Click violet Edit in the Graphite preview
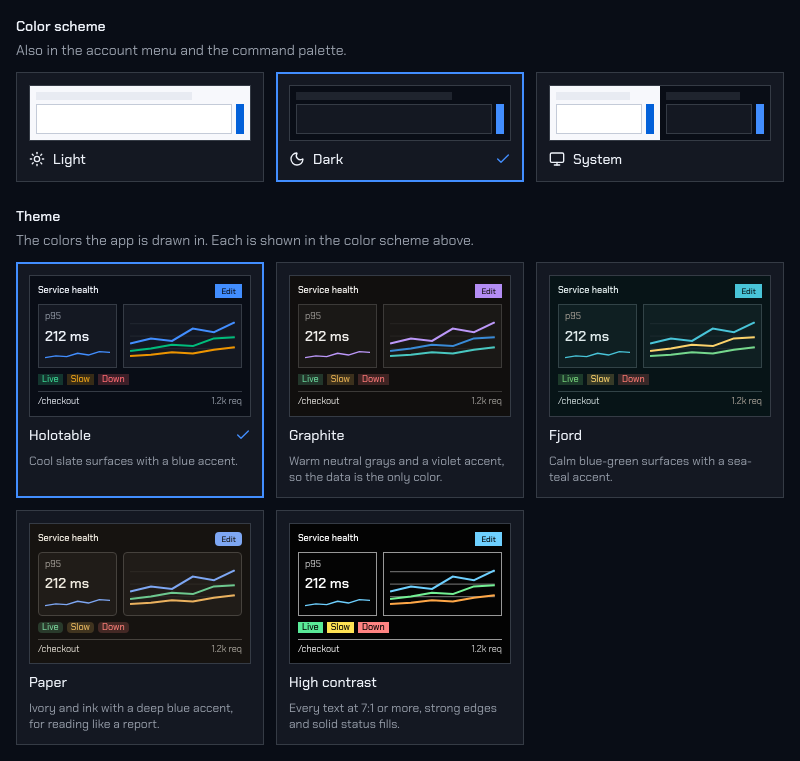 click(x=488, y=291)
